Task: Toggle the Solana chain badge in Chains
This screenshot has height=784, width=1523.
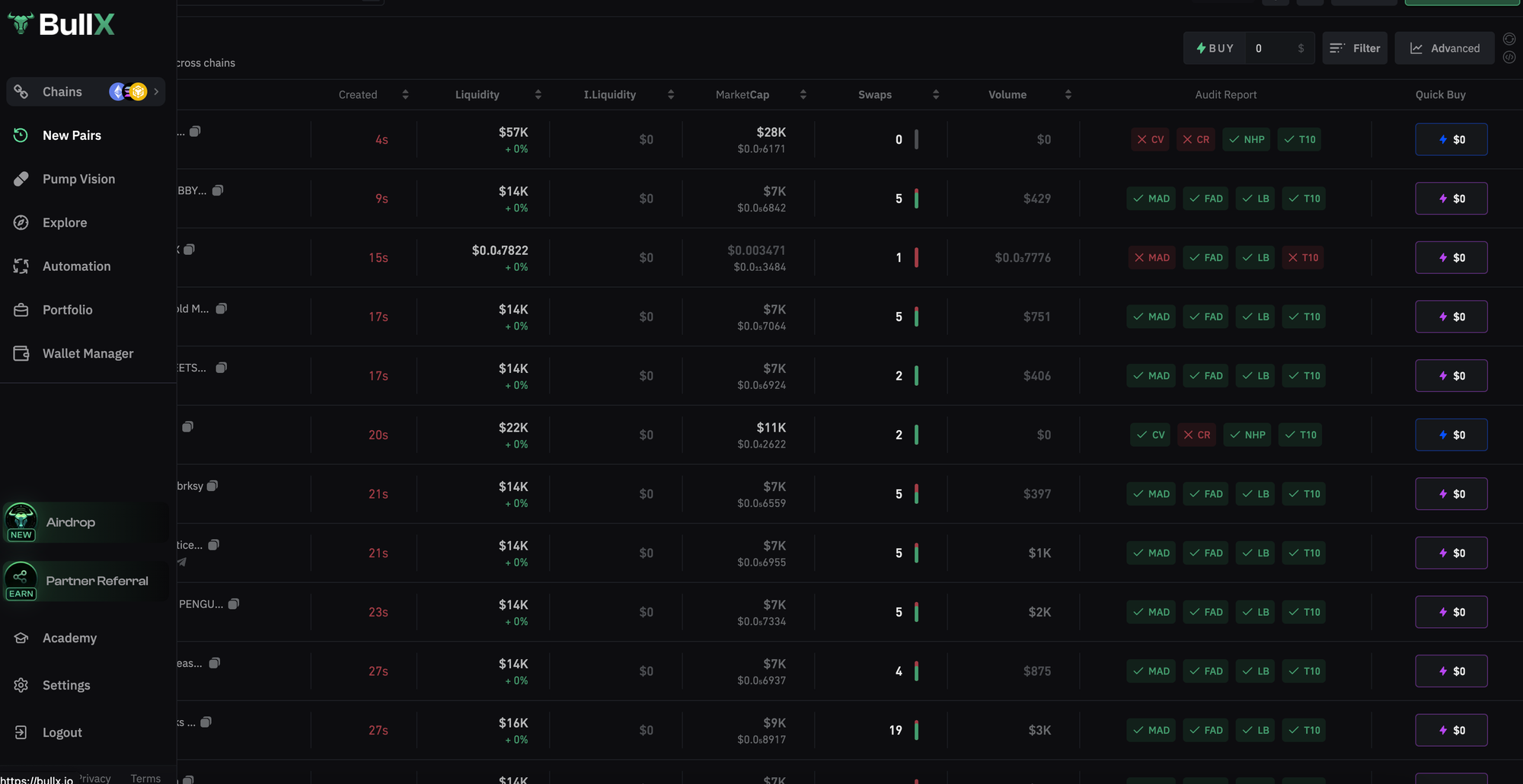Action: [x=128, y=90]
